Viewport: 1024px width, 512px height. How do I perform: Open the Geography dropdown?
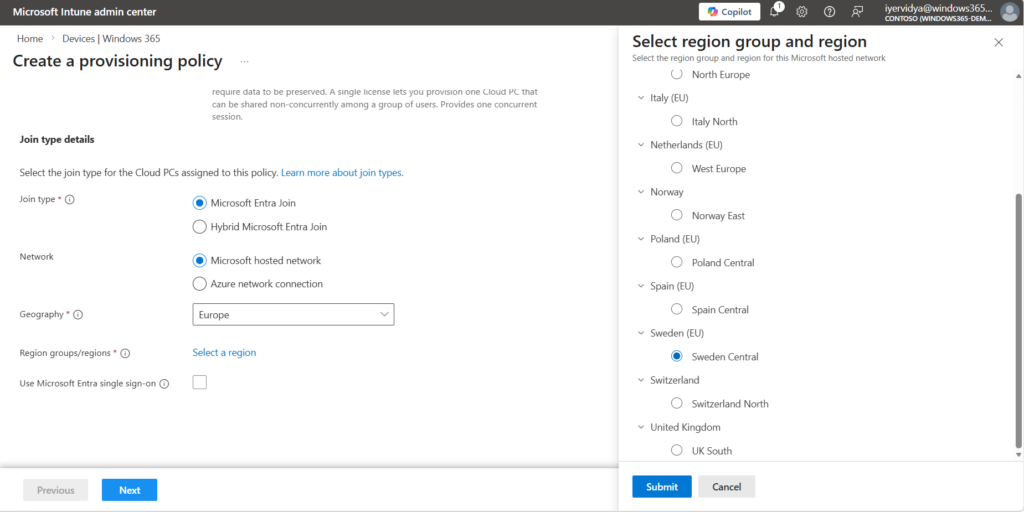pos(293,315)
